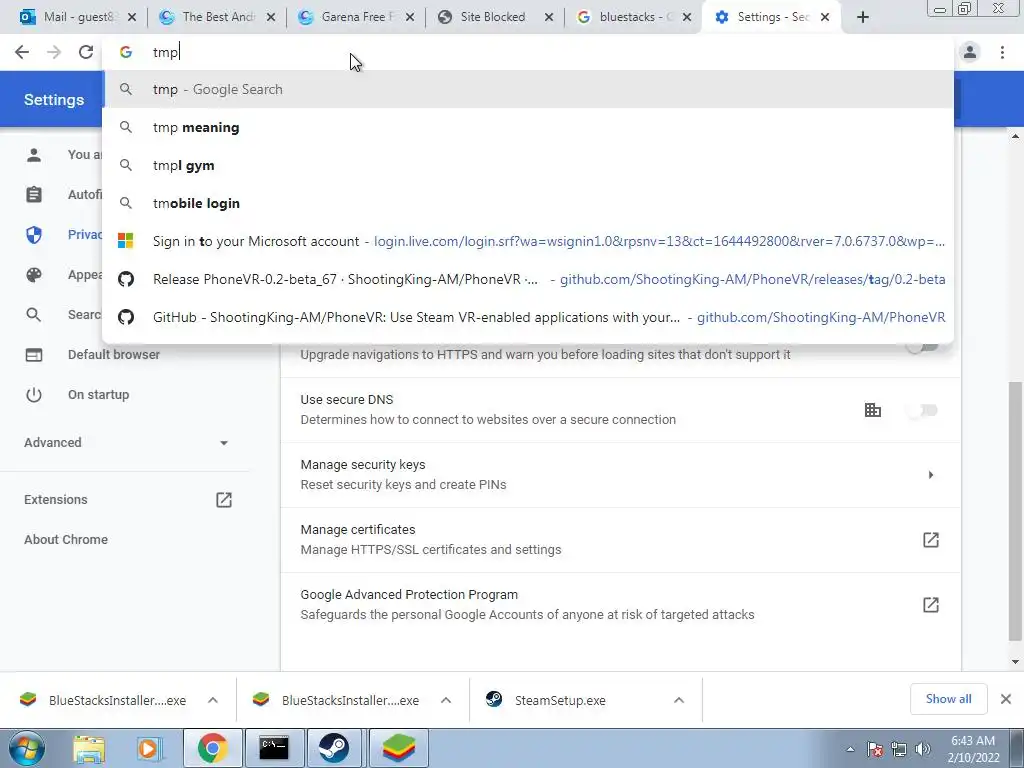
Task: Click the Default browser window icon
Action: [x=34, y=355]
